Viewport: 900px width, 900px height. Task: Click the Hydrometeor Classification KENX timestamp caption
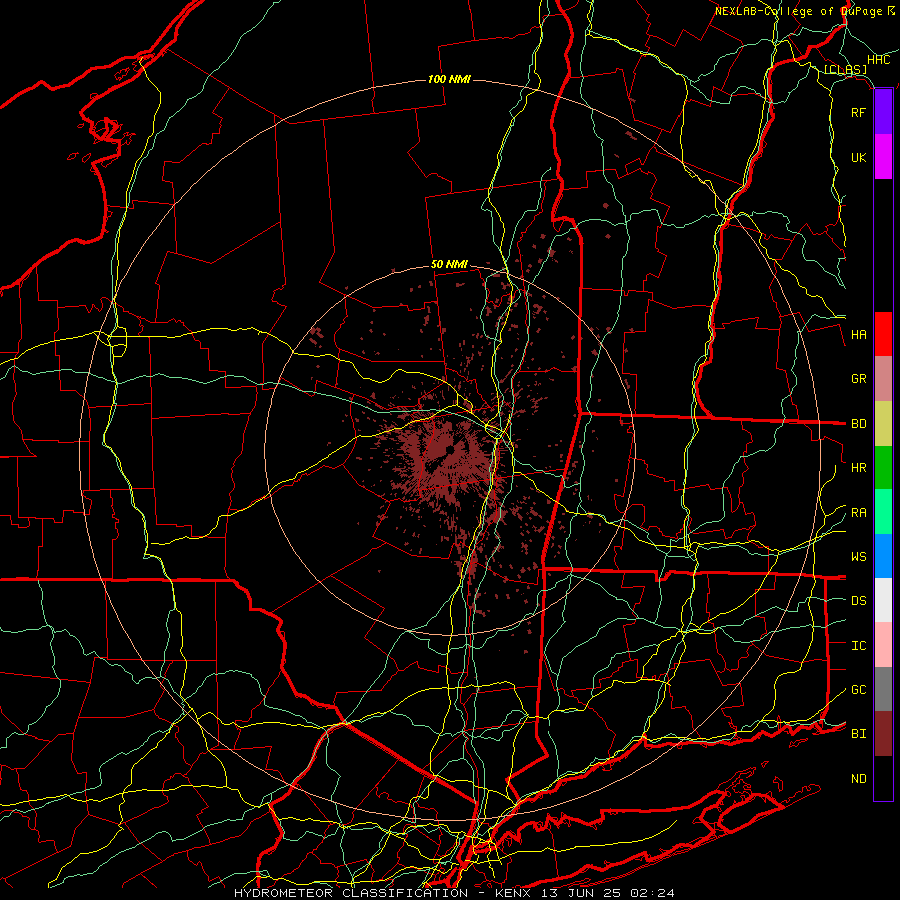[x=454, y=893]
